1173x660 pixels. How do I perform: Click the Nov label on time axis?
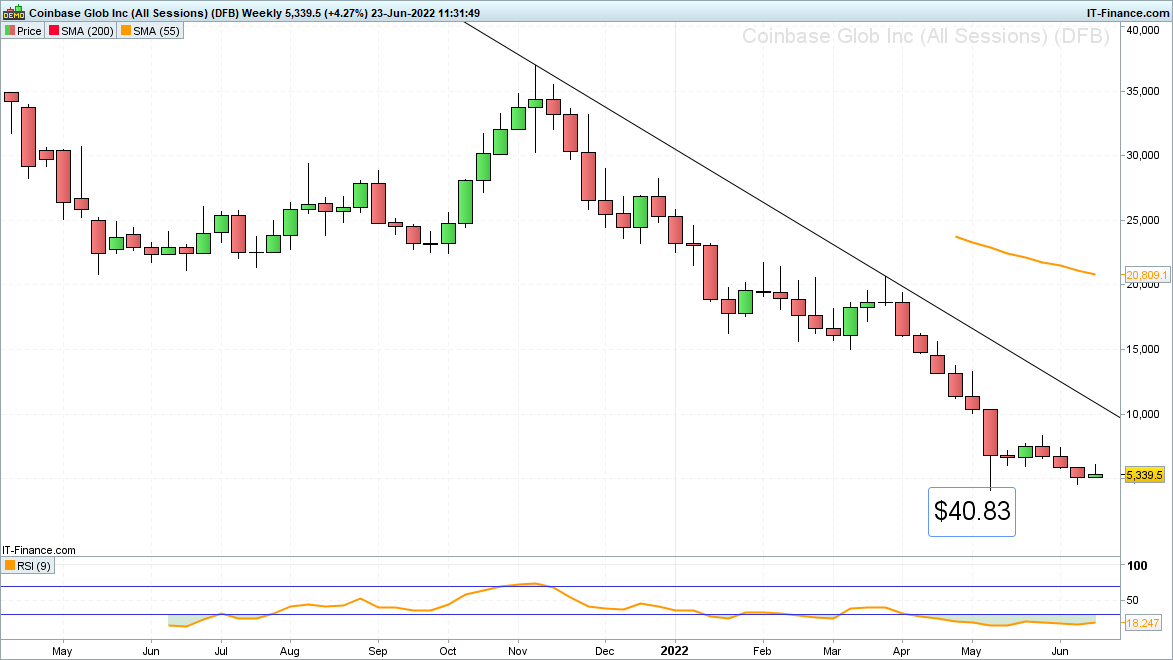click(518, 651)
